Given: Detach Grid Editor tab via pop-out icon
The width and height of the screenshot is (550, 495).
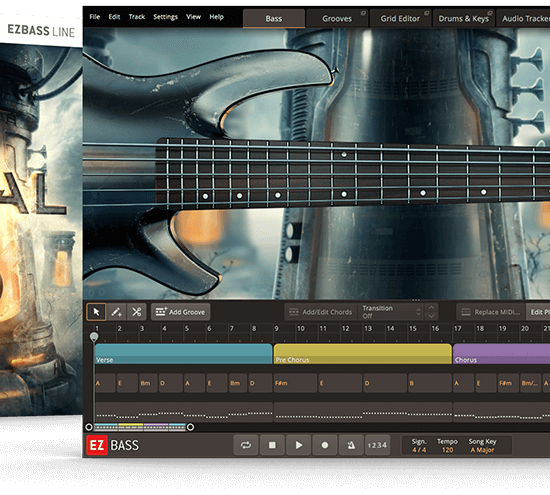Looking at the screenshot, I should pos(427,13).
